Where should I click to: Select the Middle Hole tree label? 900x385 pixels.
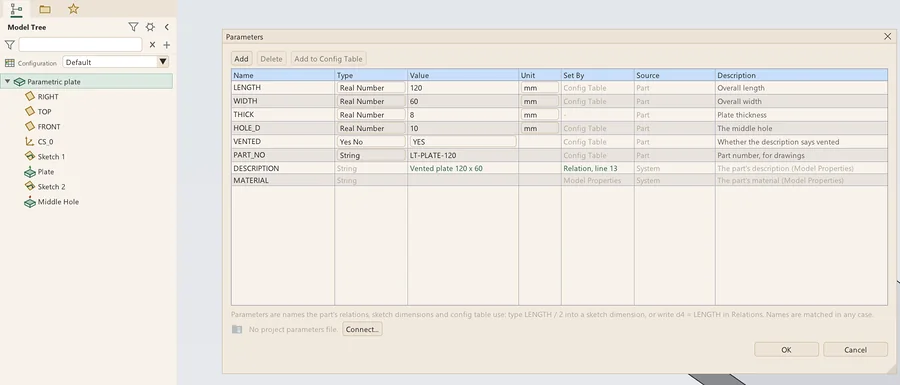pyautogui.click(x=59, y=202)
